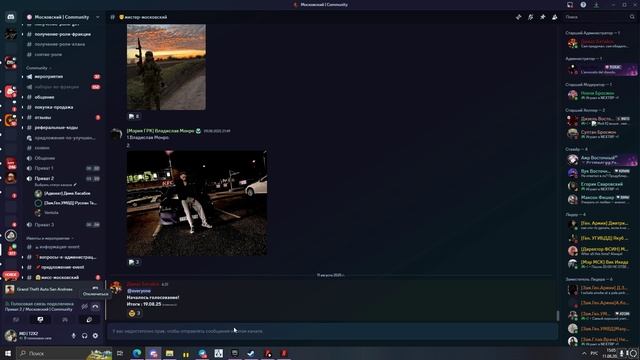Viewport: 640px width, 360px height.
Task: Open thread button under car photo
Action: coord(134,262)
